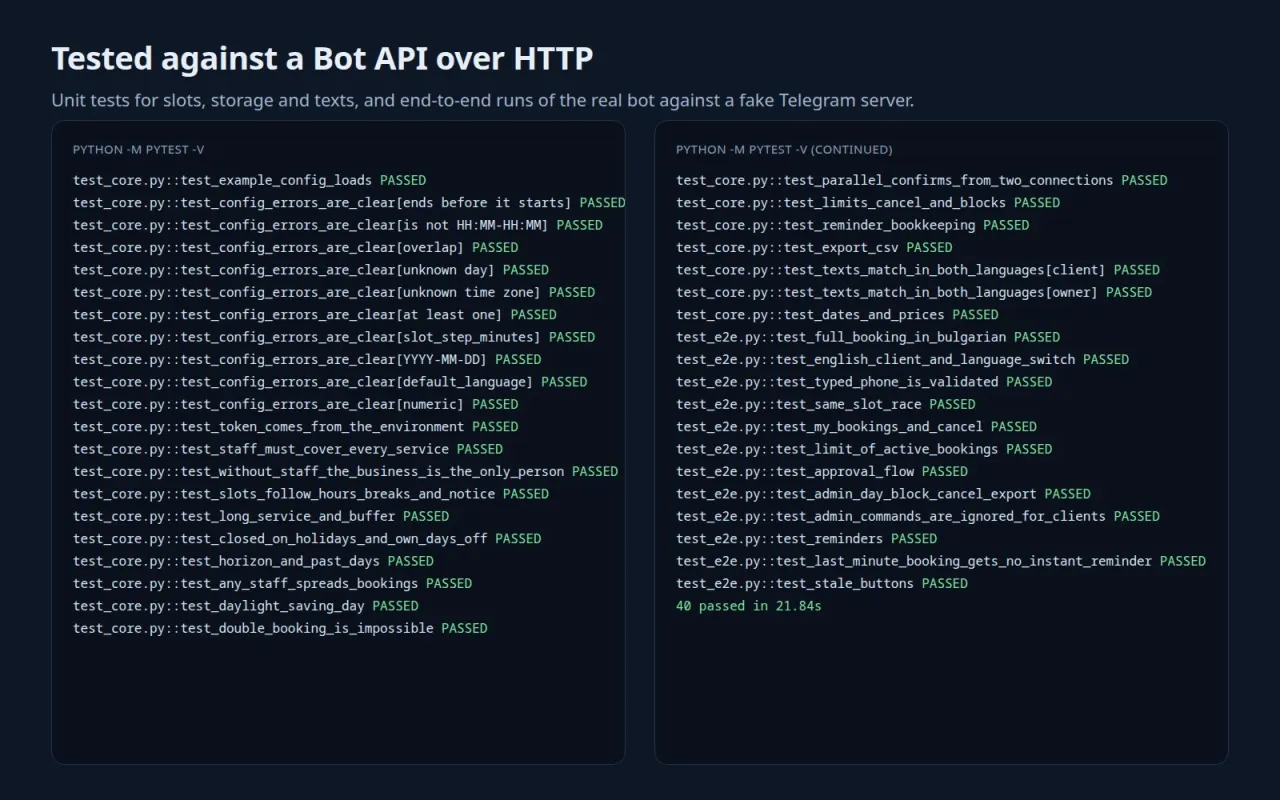The width and height of the screenshot is (1280, 800).
Task: Click the config error line with [slot_step_minutes]
Action: (334, 337)
